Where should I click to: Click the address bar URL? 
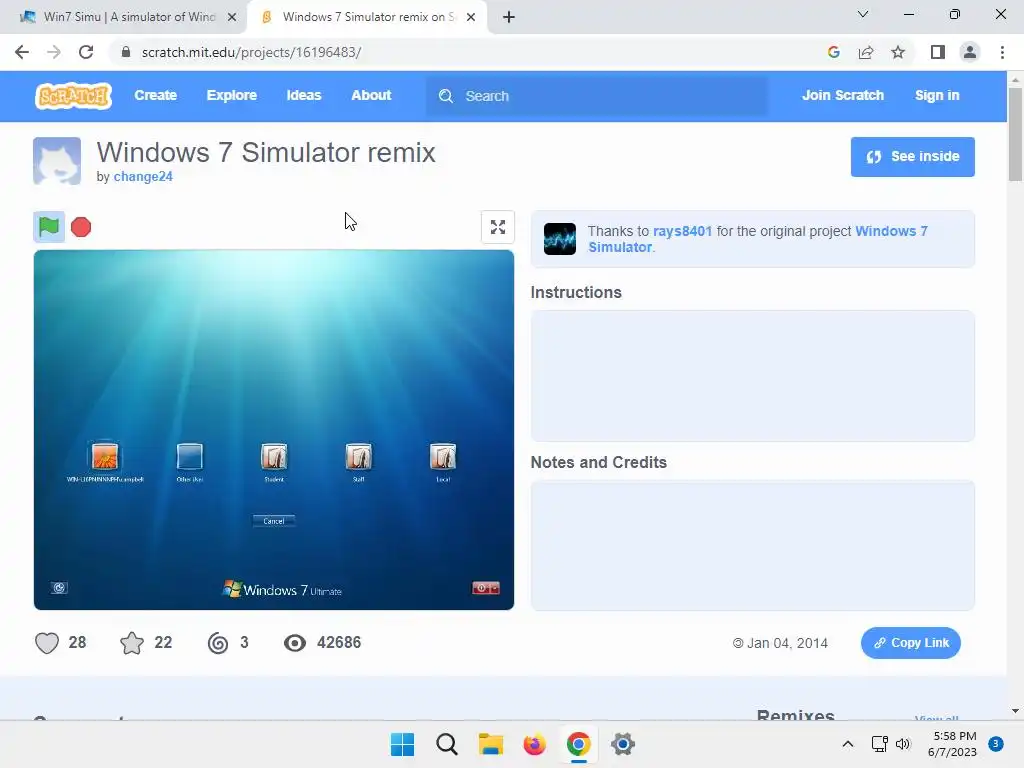point(251,52)
